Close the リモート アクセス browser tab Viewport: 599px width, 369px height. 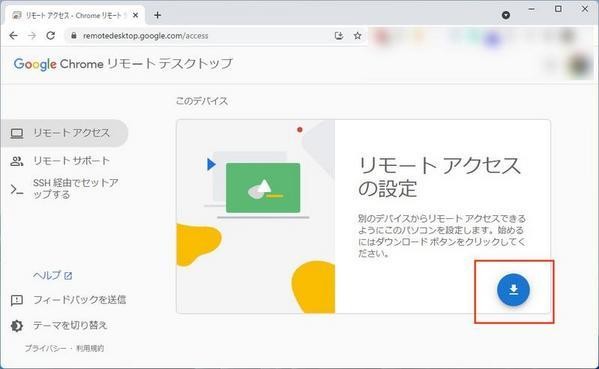(135, 15)
